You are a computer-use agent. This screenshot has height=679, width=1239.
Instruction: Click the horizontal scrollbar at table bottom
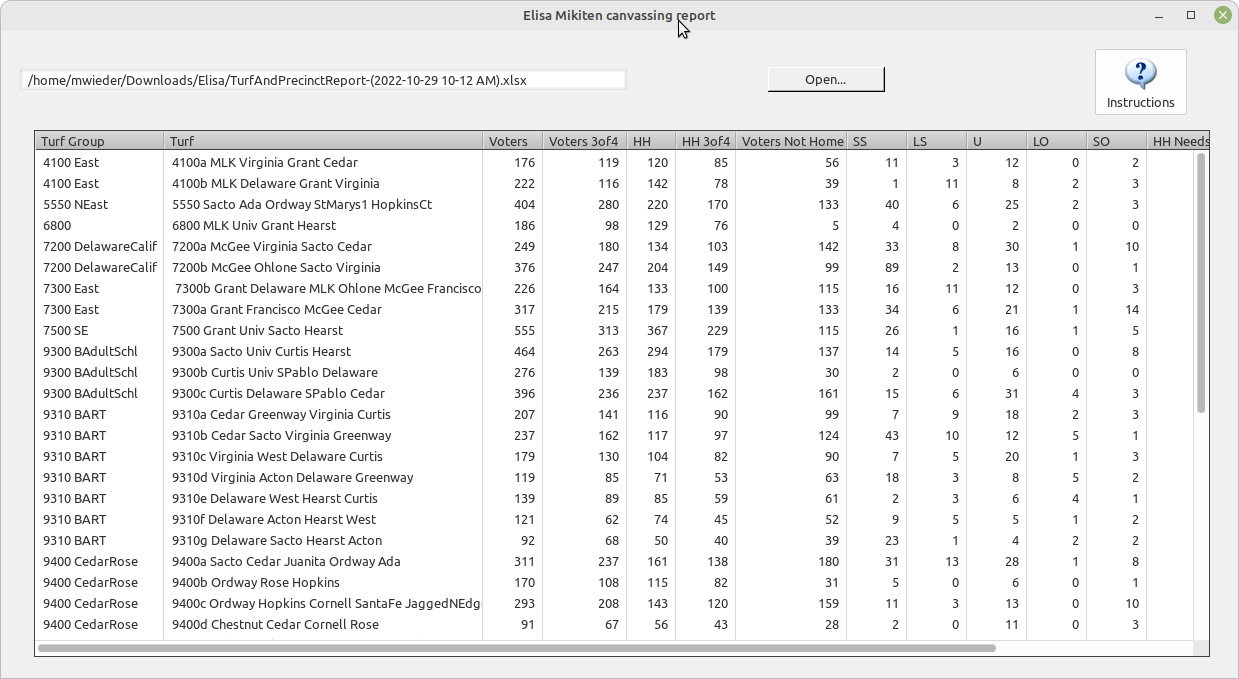(x=516, y=648)
